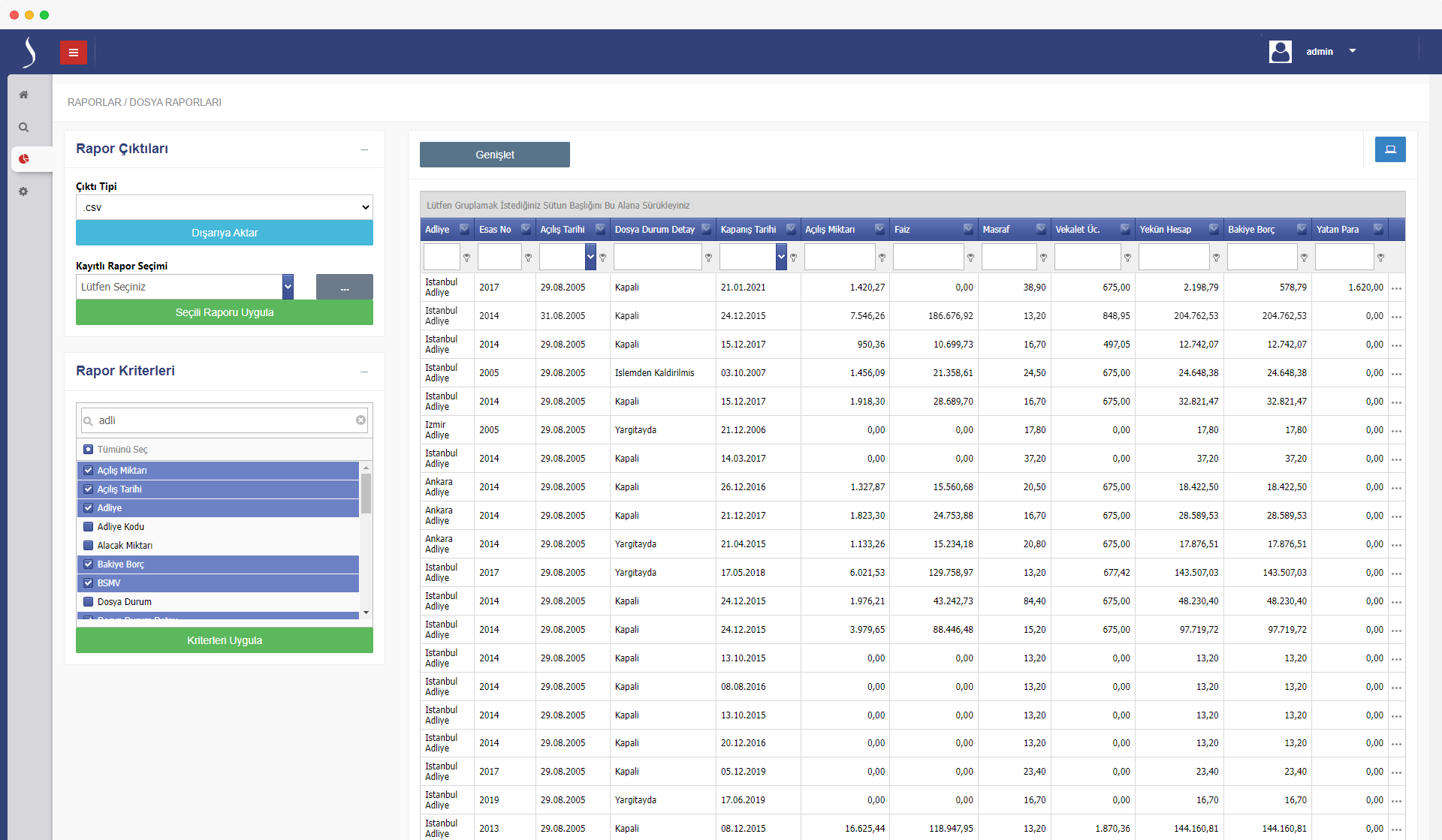
Task: Click the red hamburger menu icon
Action: click(74, 53)
